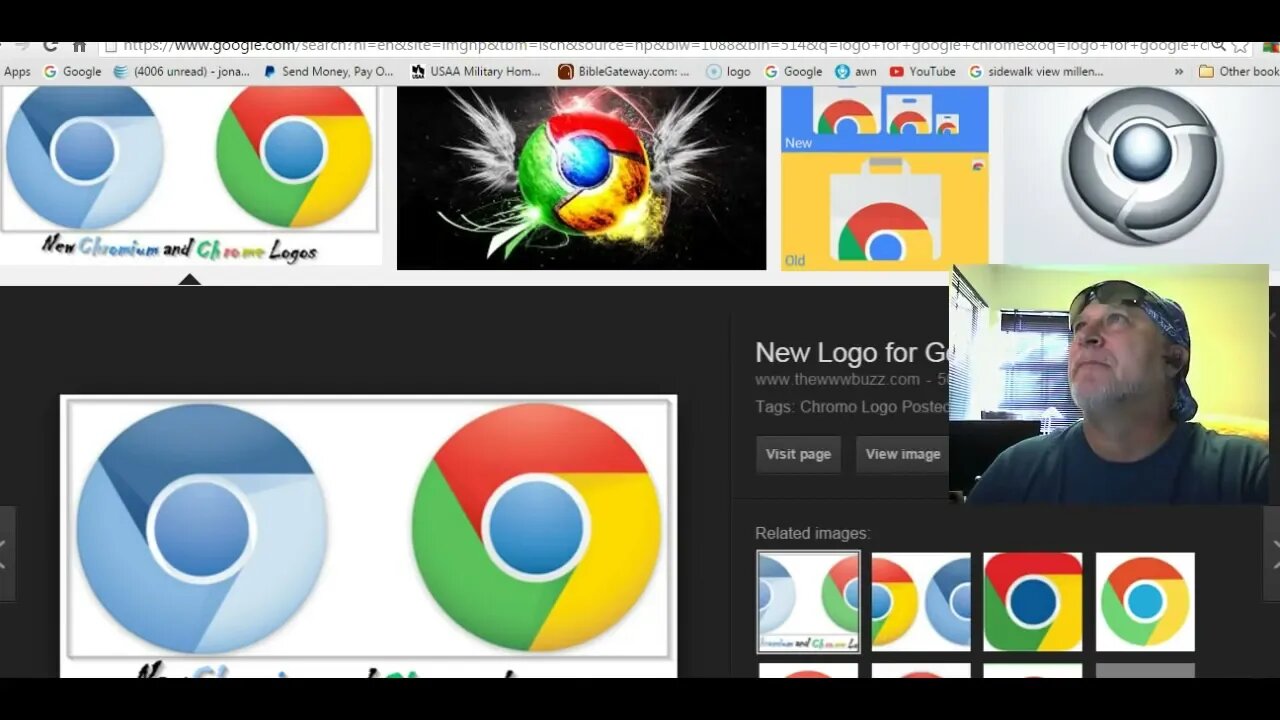The width and height of the screenshot is (1280, 720).
Task: Select the New Chromium and Chrome Logos result
Action: point(190,176)
